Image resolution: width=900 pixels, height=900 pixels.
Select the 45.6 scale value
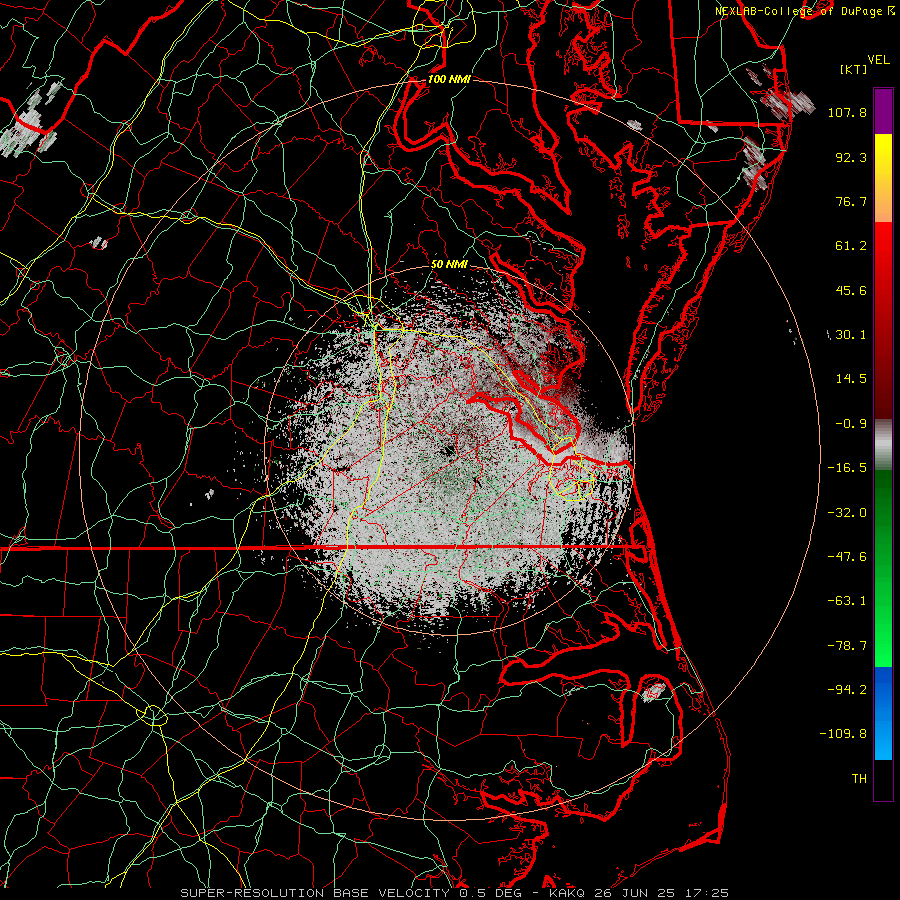pyautogui.click(x=851, y=290)
